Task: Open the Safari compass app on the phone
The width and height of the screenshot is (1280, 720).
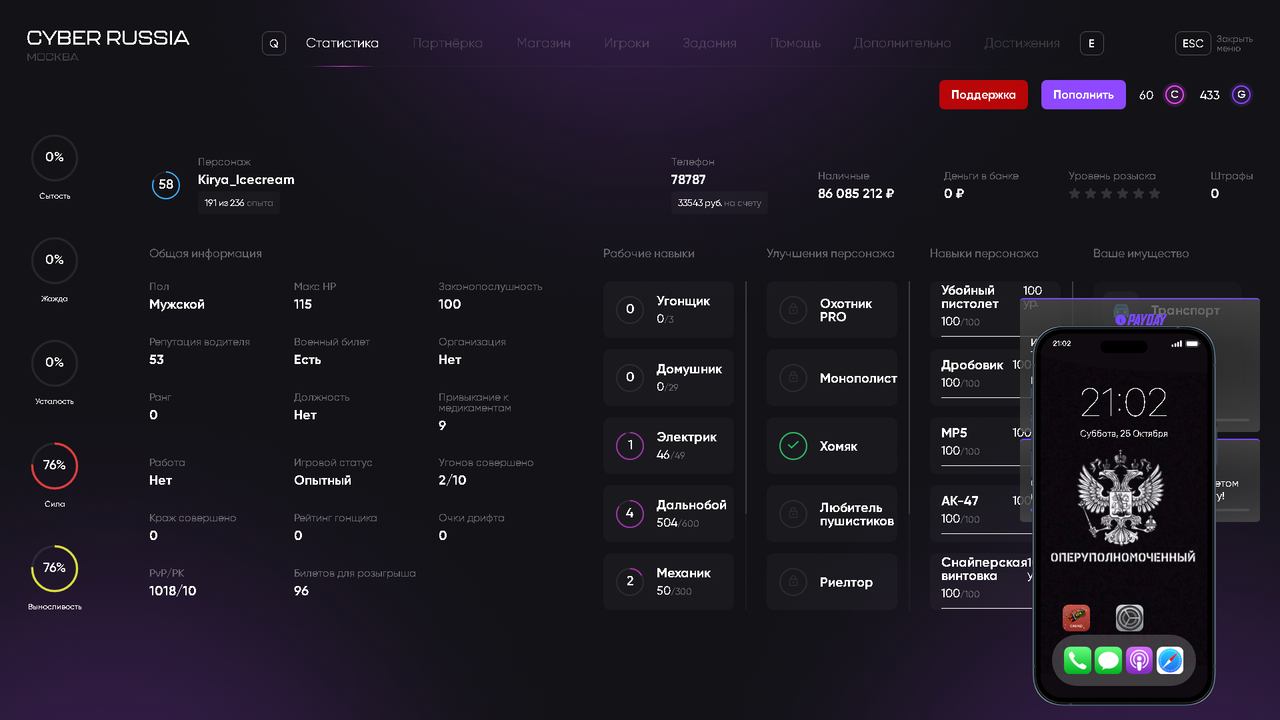Action: (x=1170, y=660)
